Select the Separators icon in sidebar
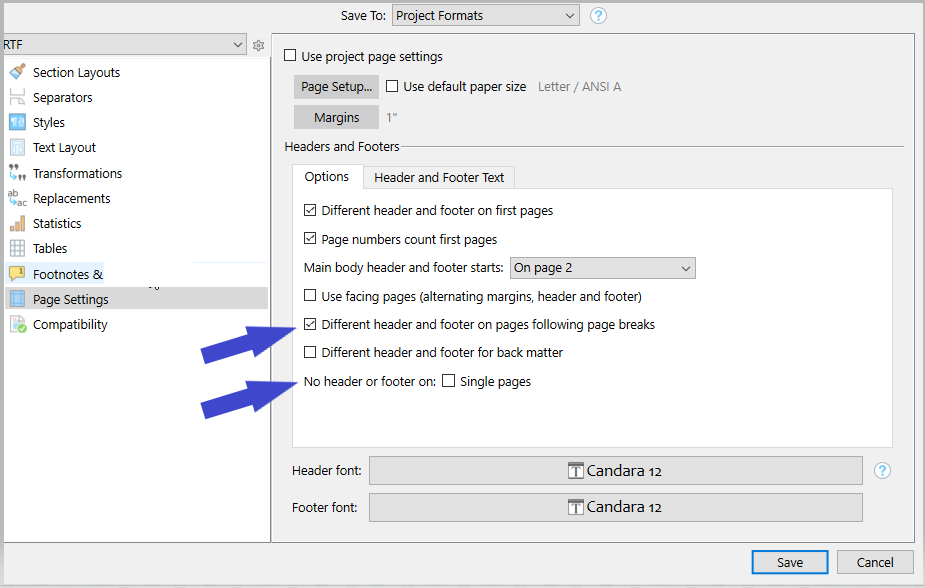Image resolution: width=925 pixels, height=588 pixels. (17, 97)
